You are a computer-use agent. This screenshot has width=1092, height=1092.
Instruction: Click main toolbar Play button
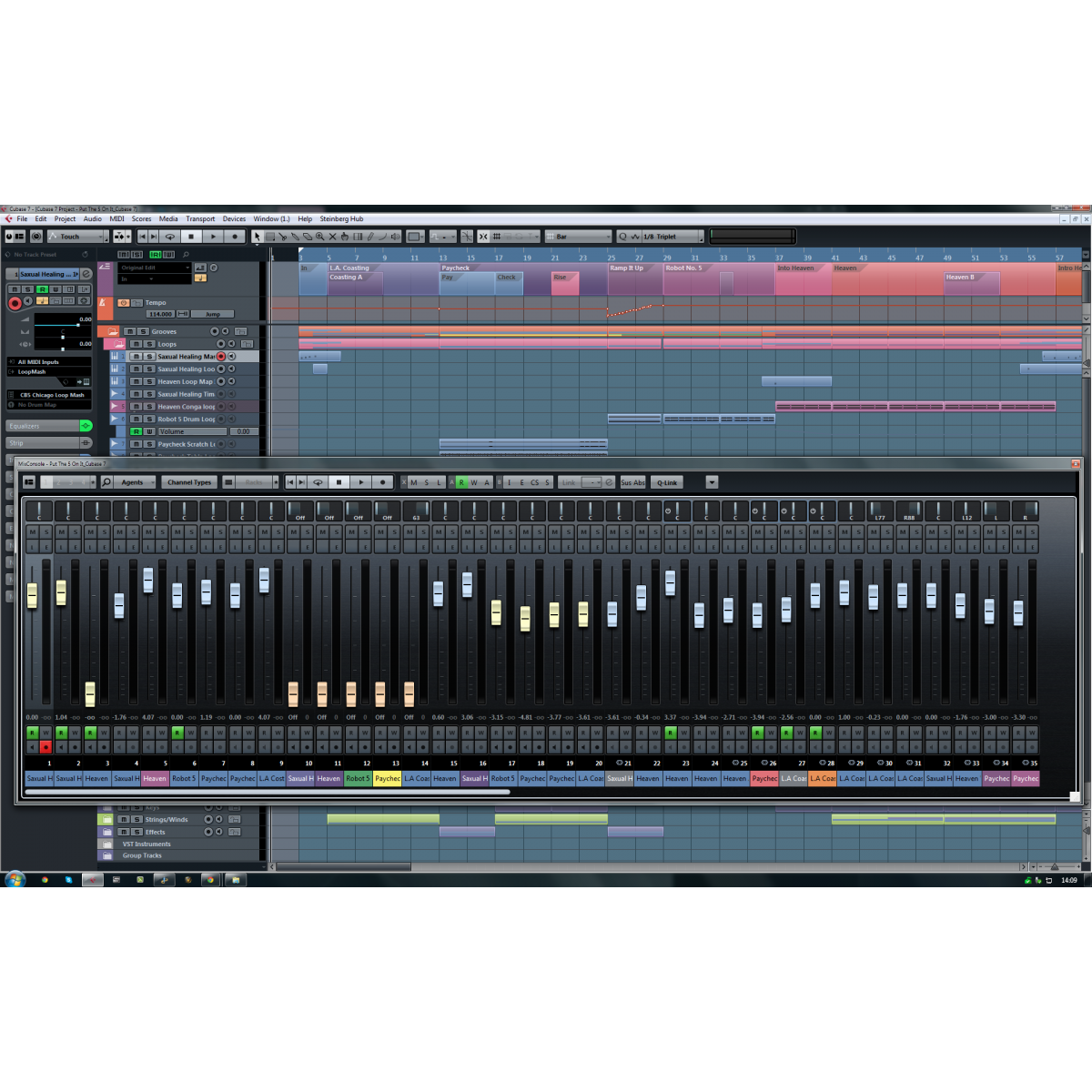point(213,237)
